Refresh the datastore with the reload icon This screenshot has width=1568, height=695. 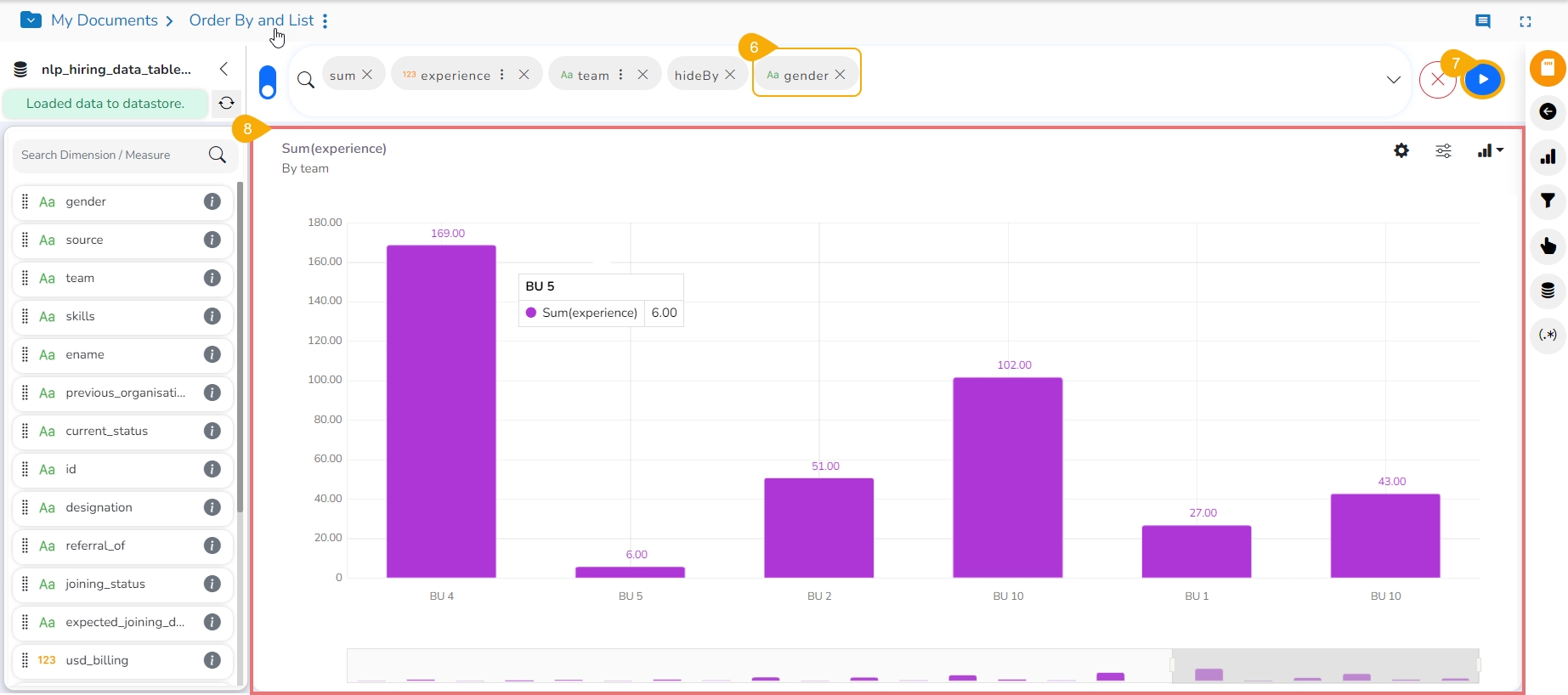click(226, 104)
